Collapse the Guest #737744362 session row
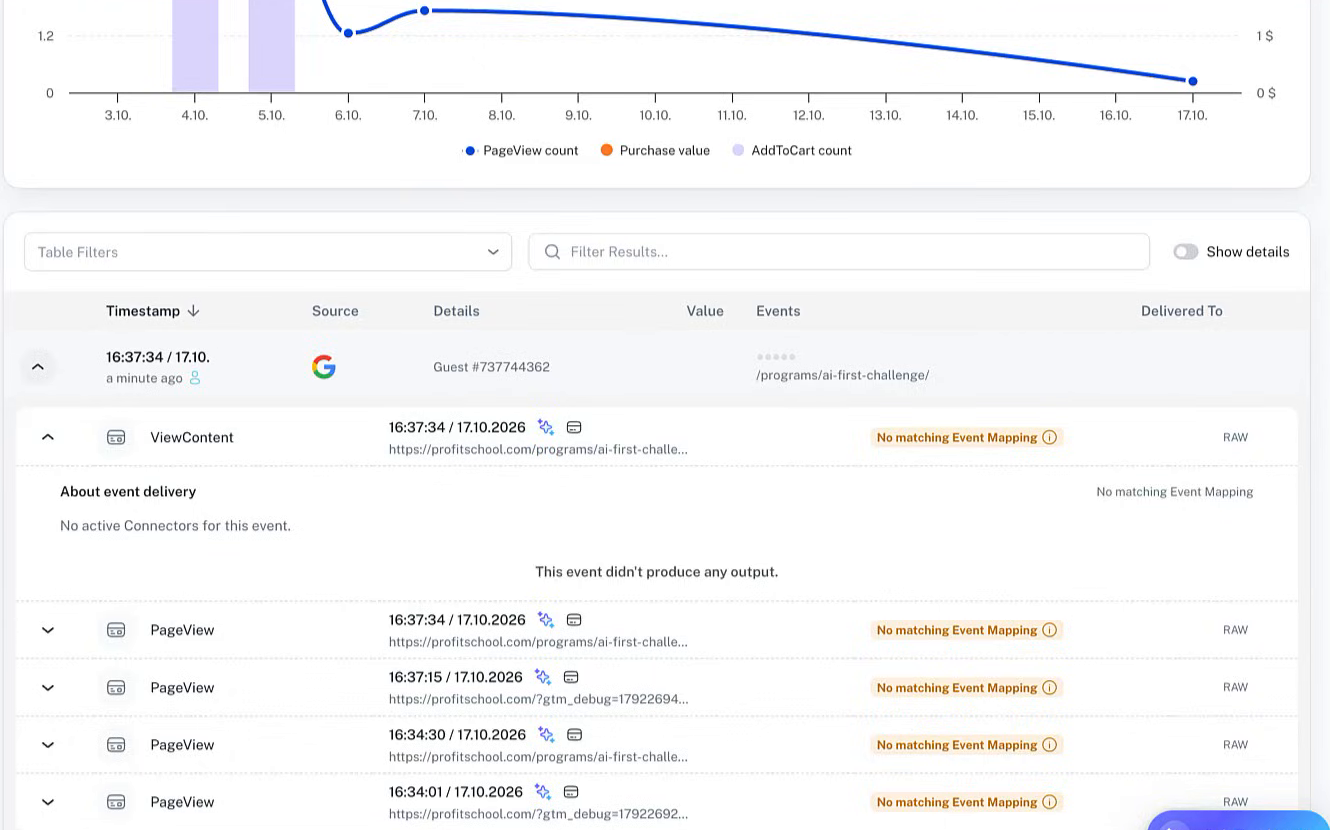This screenshot has height=830, width=1330. [38, 367]
